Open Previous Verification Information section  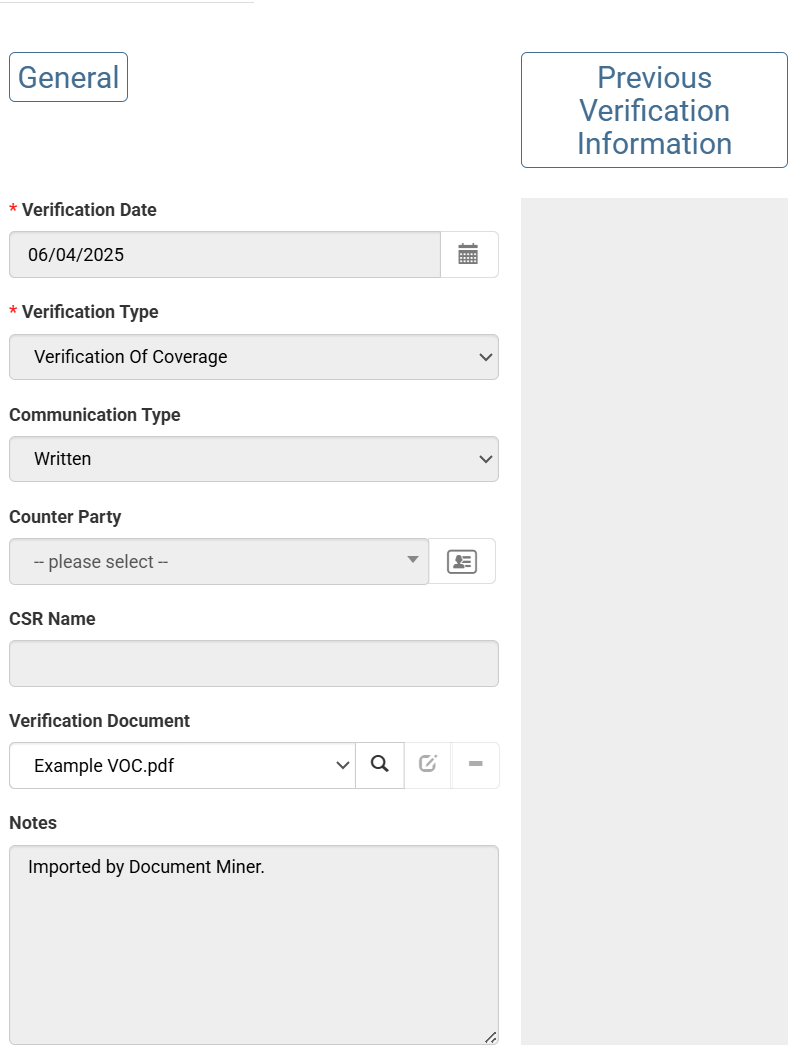(654, 110)
